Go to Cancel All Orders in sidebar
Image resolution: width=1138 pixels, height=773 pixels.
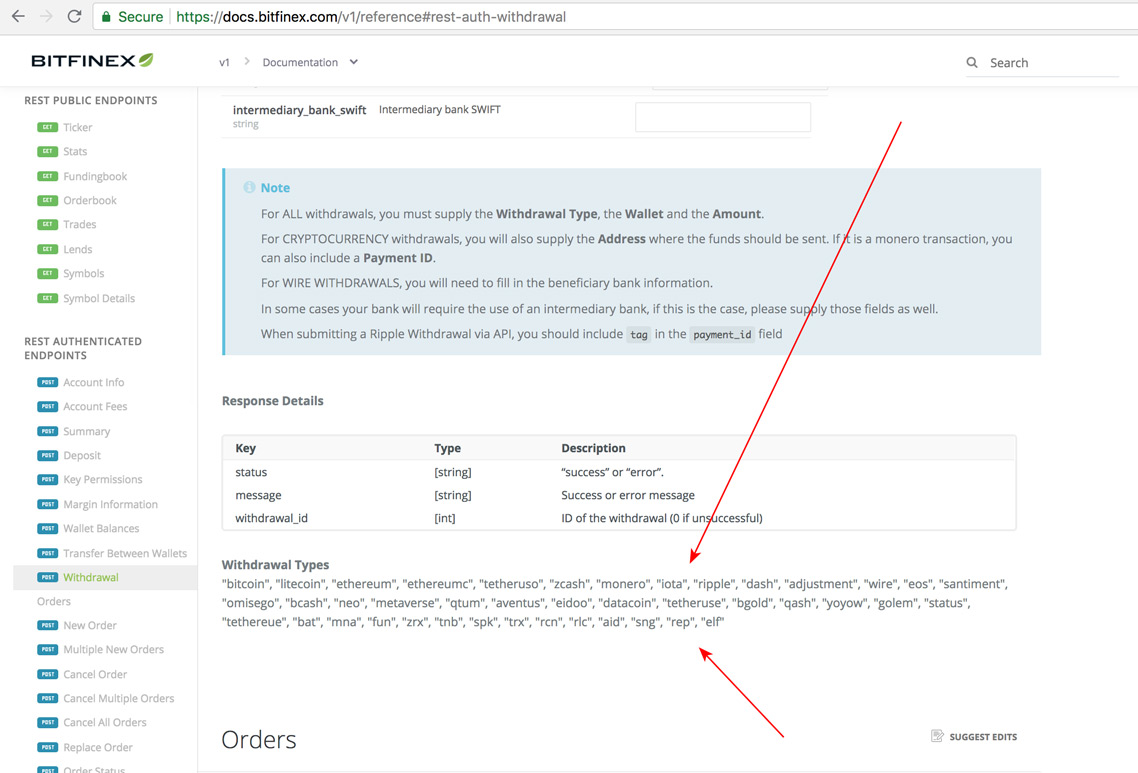click(105, 722)
